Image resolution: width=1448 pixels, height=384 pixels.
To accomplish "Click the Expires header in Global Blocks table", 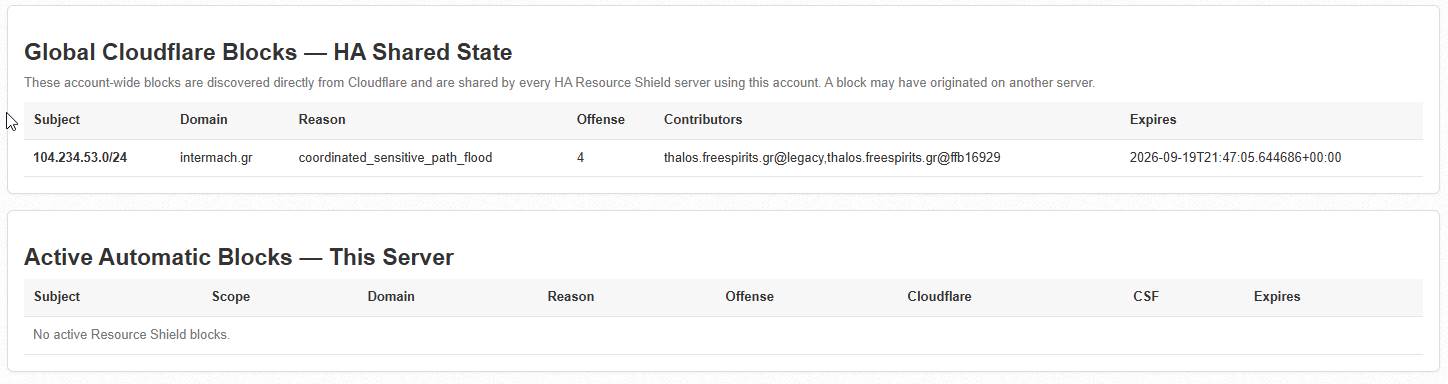I will [x=1153, y=120].
